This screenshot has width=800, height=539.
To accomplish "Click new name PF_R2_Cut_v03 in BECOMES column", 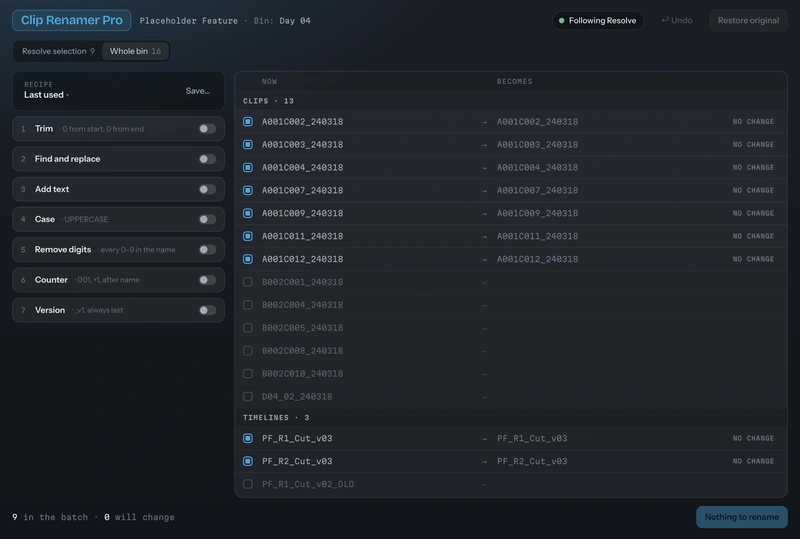I will point(532,461).
